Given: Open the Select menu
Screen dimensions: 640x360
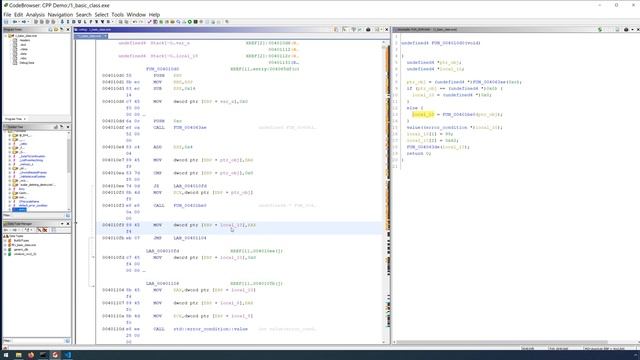Looking at the screenshot, I should coord(102,15).
